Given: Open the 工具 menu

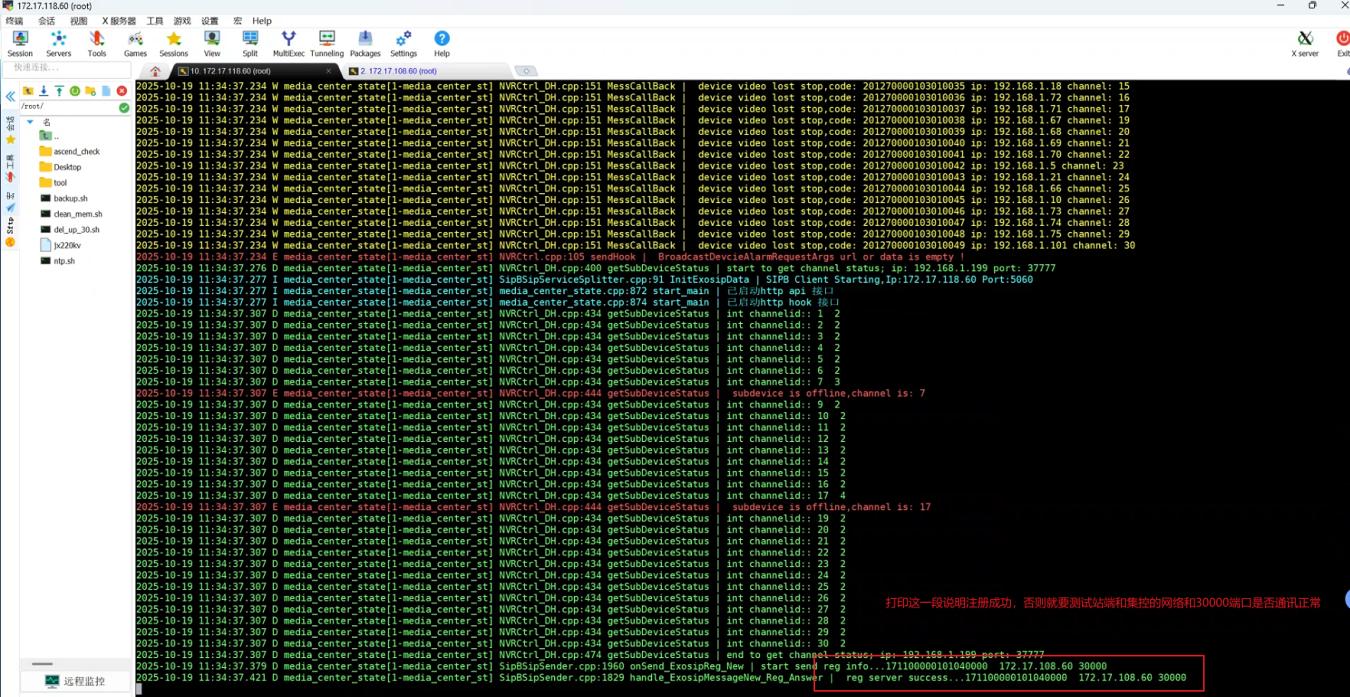Looking at the screenshot, I should point(155,20).
